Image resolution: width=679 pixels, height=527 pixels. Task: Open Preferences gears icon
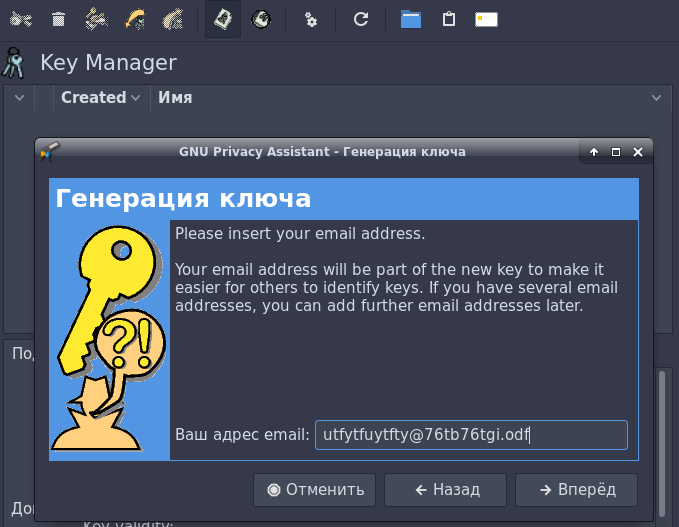[311, 19]
